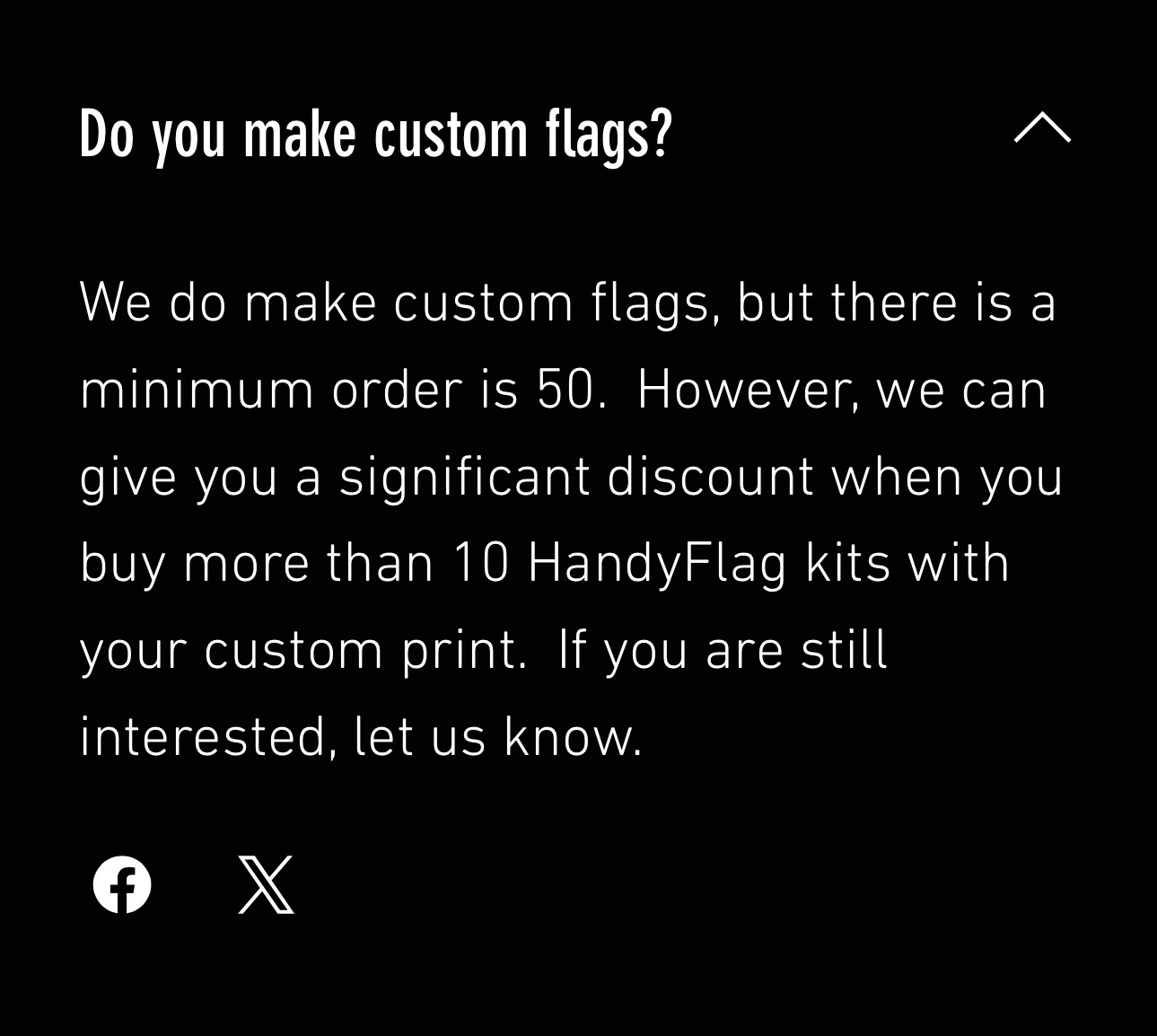Collapse the answer using the up chevron
The width and height of the screenshot is (1157, 1036).
1041,128
